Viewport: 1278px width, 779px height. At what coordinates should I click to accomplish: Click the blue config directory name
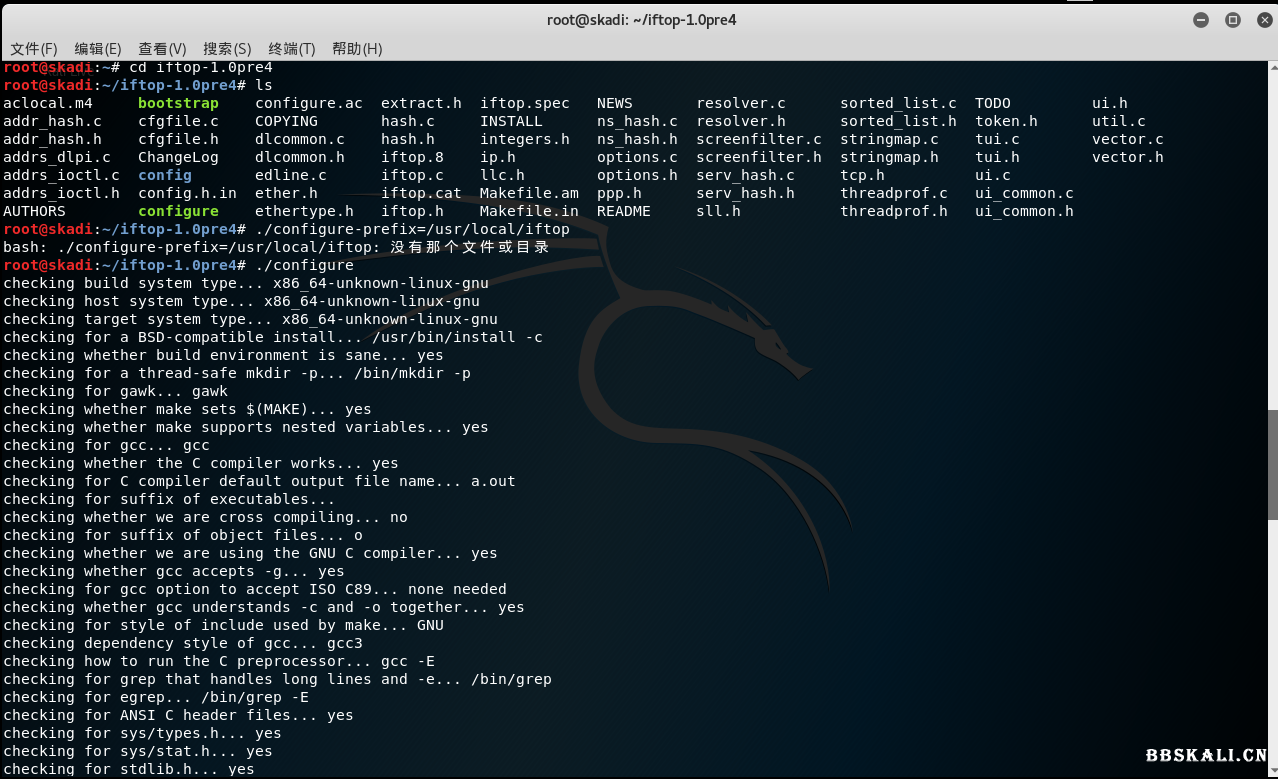pyautogui.click(x=164, y=175)
